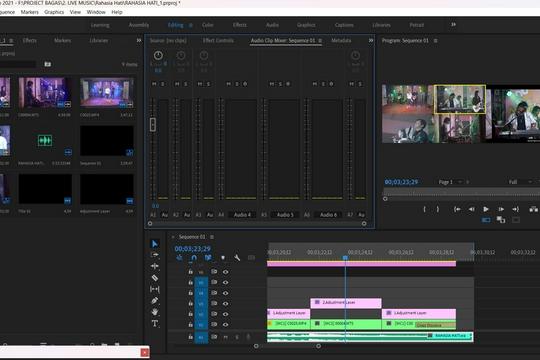540x360 pixels.
Task: Open the Window menu
Action: (x=96, y=12)
